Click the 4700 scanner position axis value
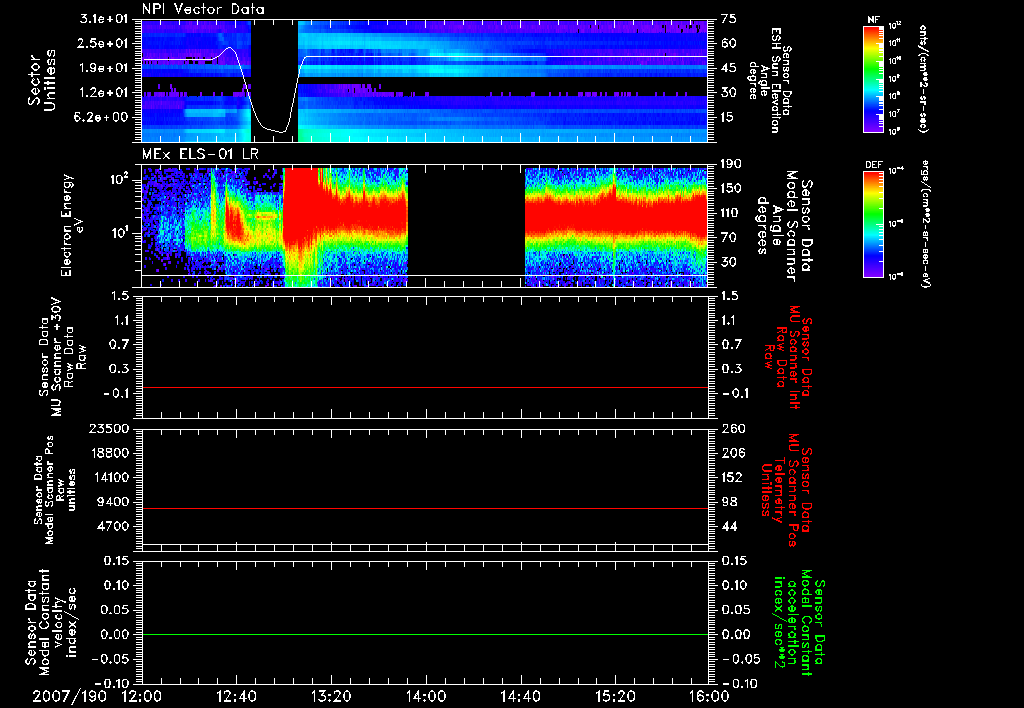Viewport: 1024px width, 708px height. [x=112, y=526]
